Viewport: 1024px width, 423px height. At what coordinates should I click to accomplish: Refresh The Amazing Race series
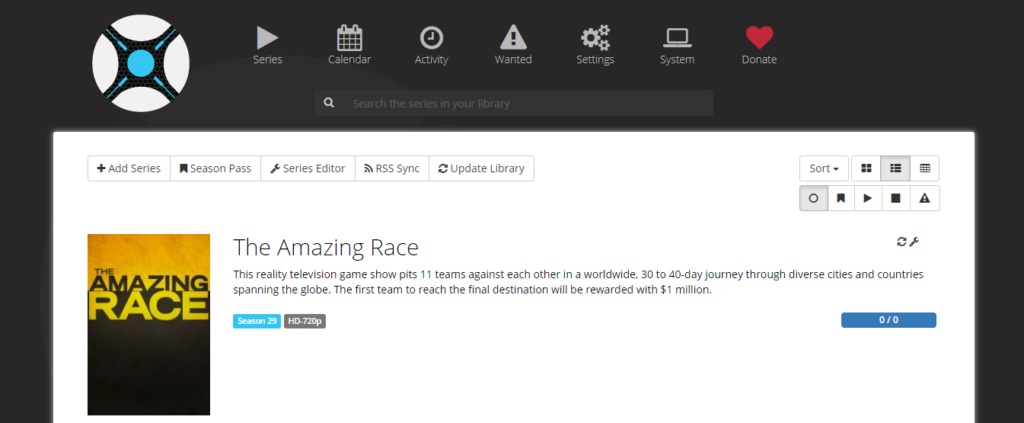click(x=902, y=242)
